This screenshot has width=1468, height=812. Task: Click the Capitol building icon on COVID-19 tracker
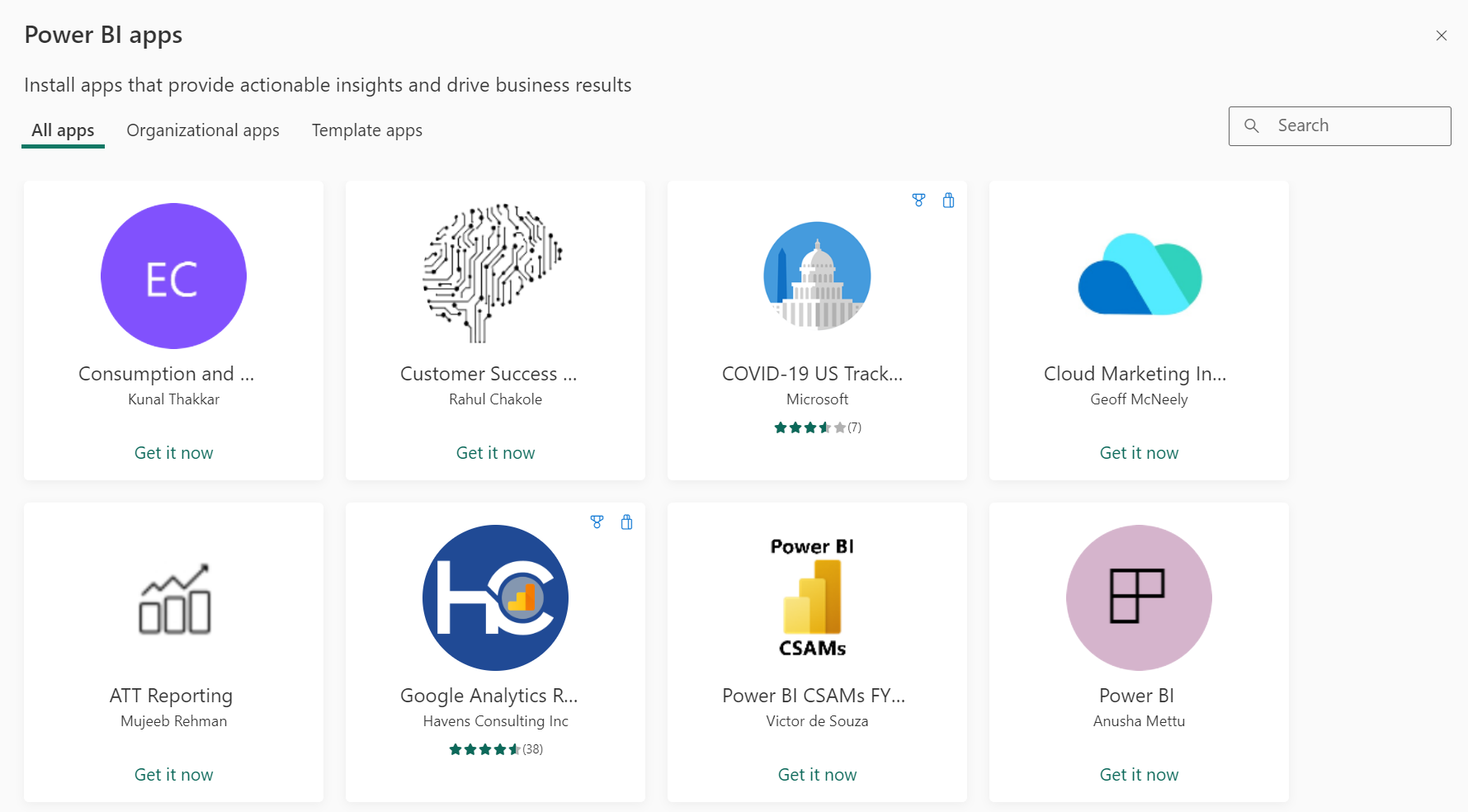[816, 276]
